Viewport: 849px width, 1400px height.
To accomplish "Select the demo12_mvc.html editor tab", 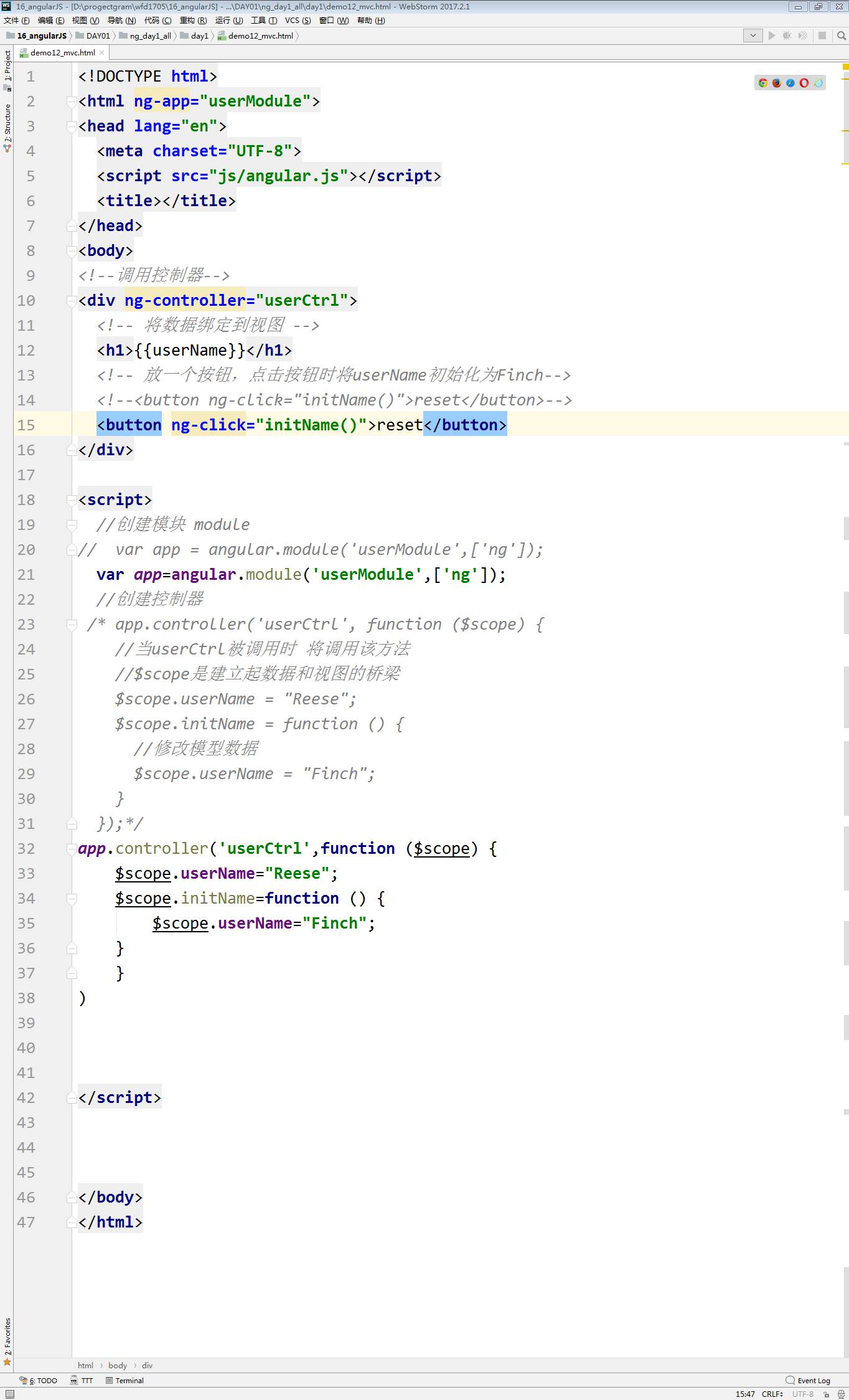I will [62, 53].
